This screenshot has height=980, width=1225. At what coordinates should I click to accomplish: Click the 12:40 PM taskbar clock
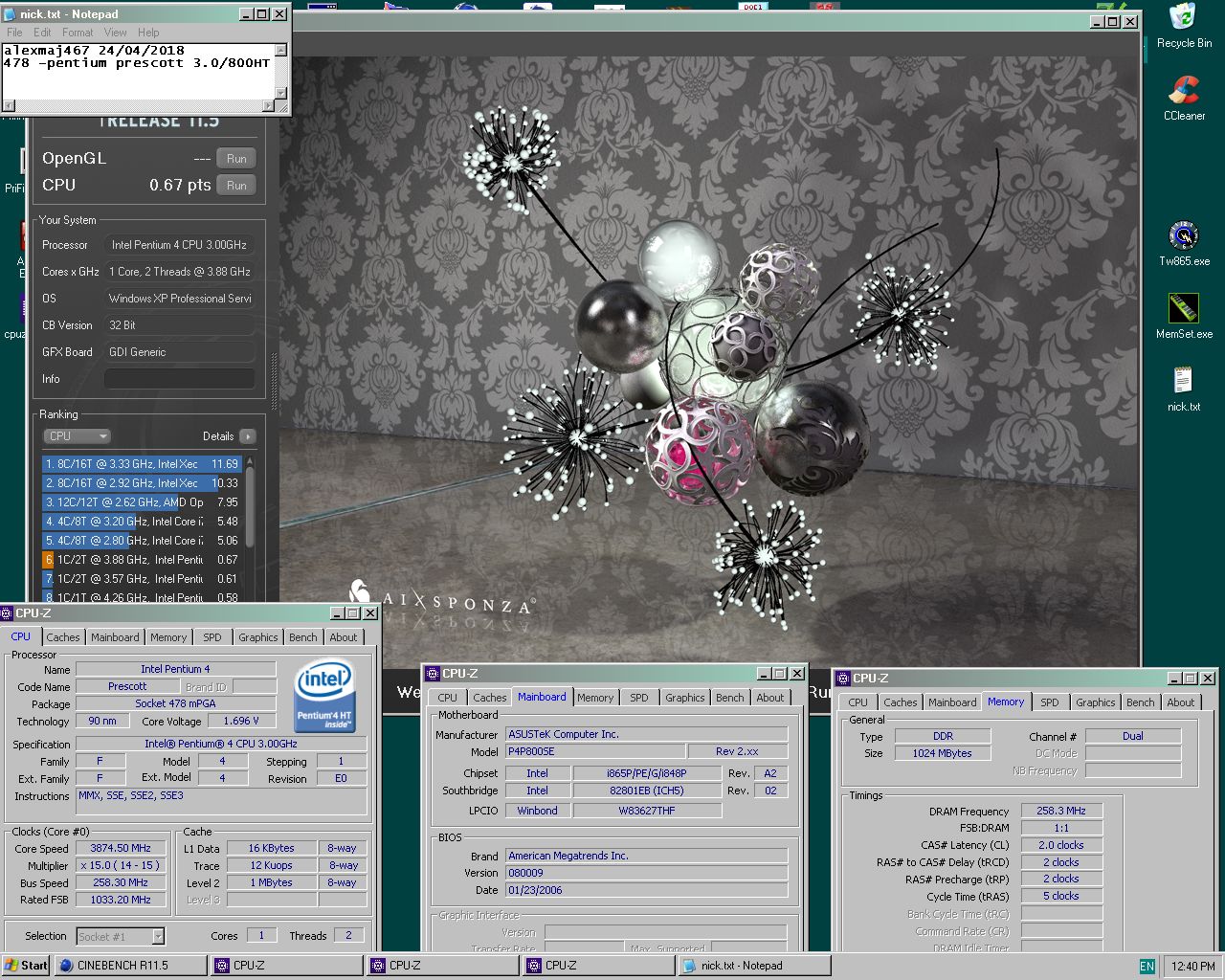(1192, 966)
